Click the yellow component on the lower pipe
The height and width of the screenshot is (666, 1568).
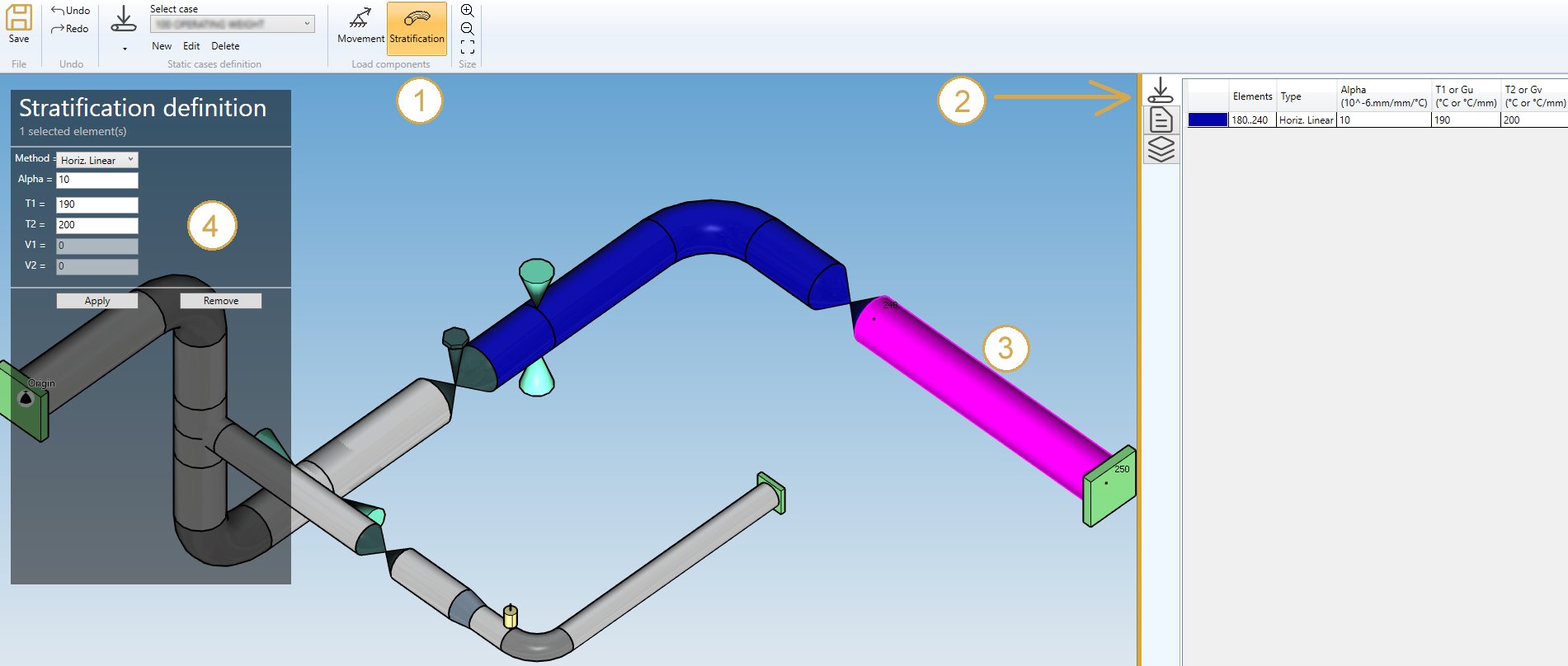click(x=510, y=617)
